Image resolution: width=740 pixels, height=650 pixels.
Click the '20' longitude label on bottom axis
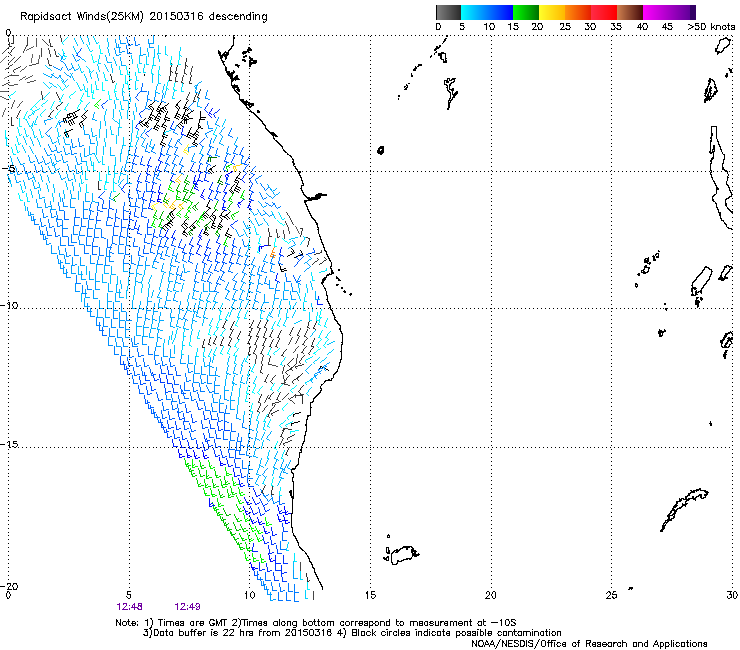pos(491,595)
